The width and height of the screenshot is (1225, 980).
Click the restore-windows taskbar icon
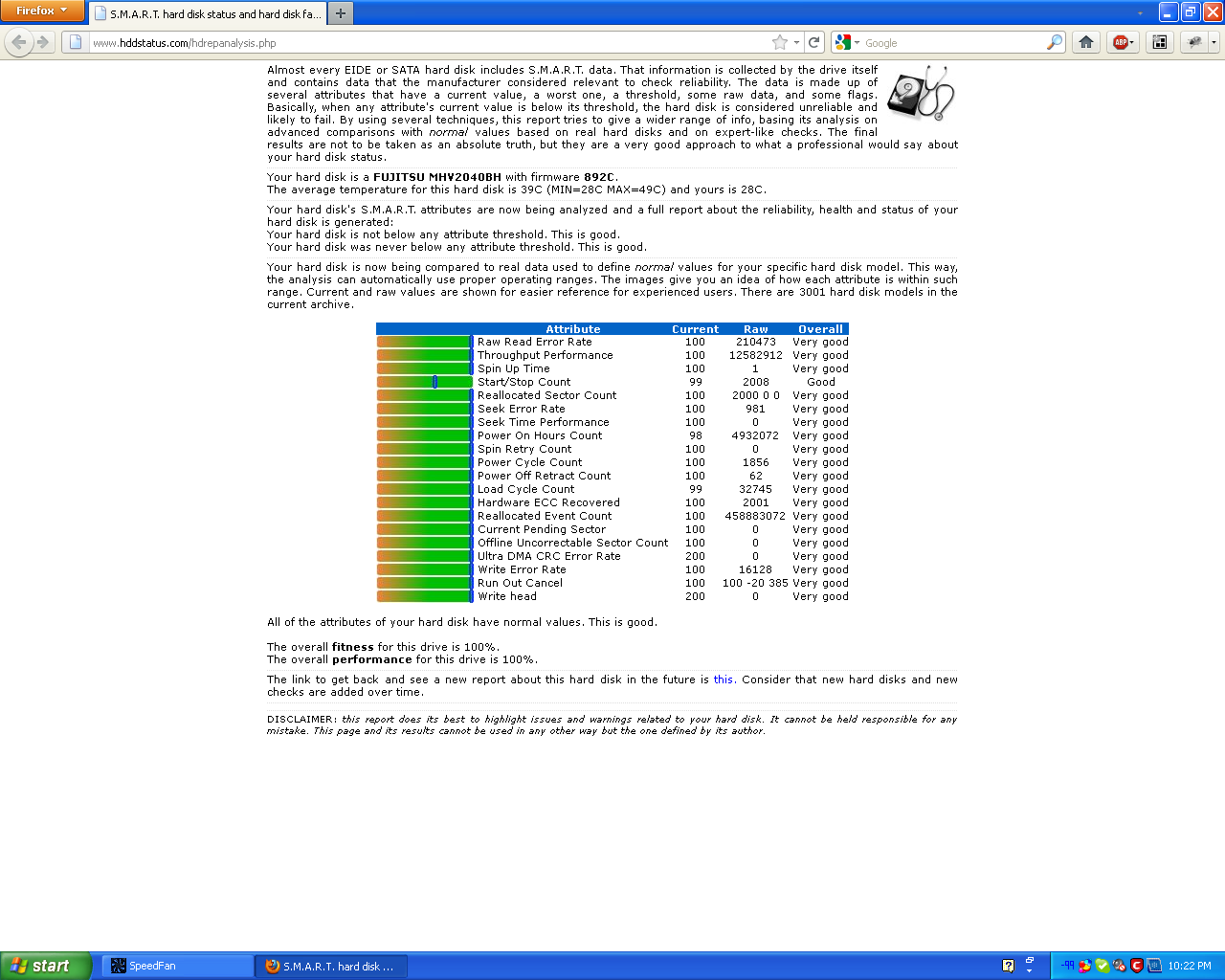tap(1030, 960)
